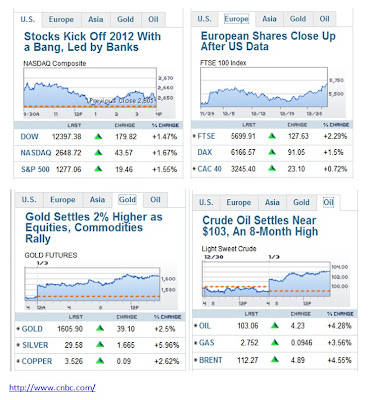Image resolution: width=368 pixels, height=400 pixels.
Task: Click the green arrow in the CAC 40 row
Action: pyautogui.click(x=272, y=168)
